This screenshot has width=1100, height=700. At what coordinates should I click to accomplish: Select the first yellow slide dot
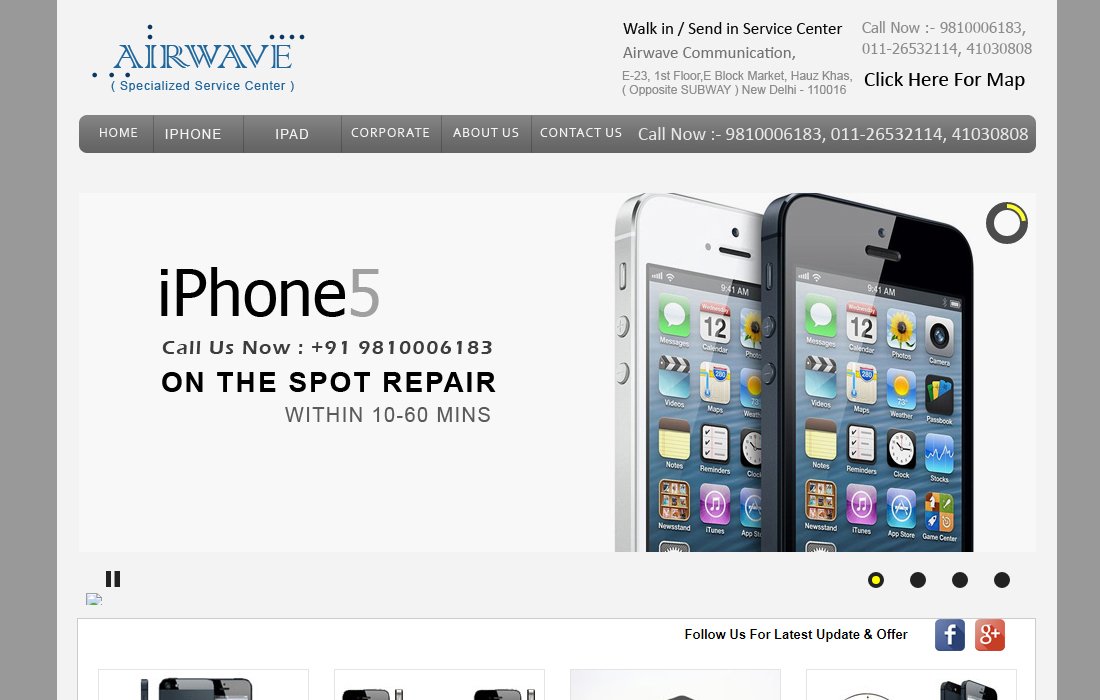(876, 580)
